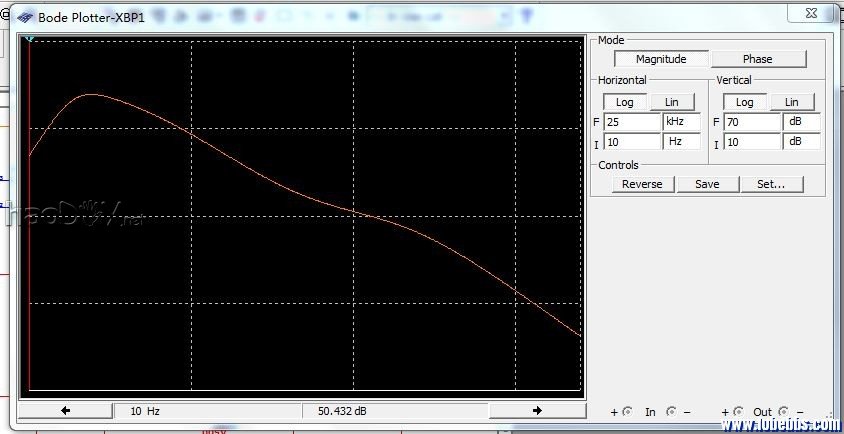
Task: Click the Vertical final value field with 70
Action: pos(752,122)
